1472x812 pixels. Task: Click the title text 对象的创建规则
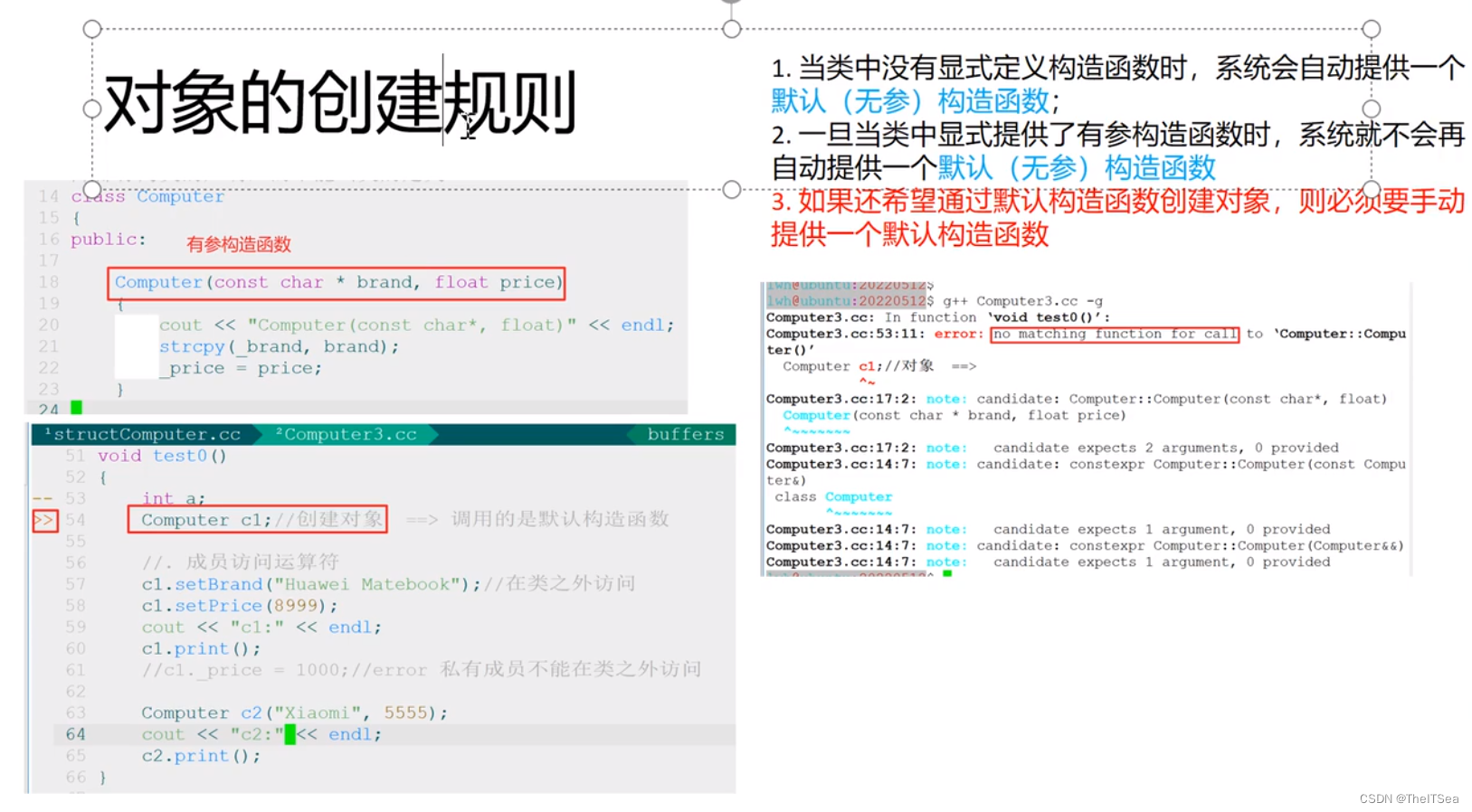pos(340,102)
